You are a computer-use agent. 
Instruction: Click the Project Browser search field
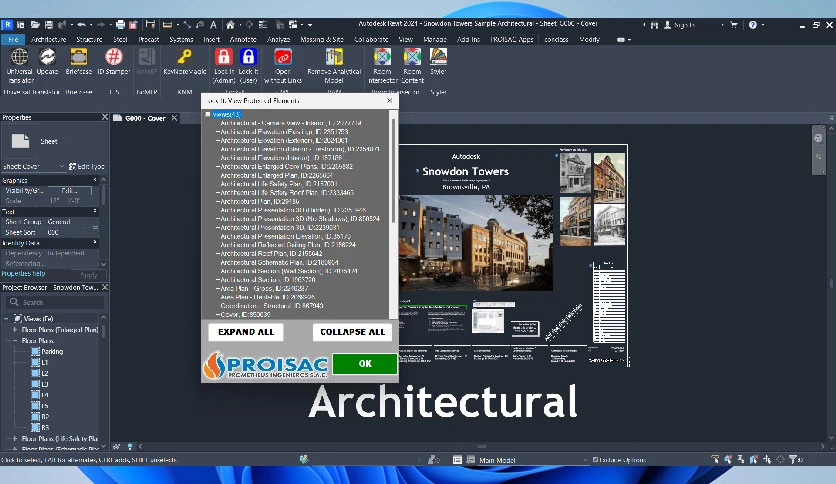55,302
